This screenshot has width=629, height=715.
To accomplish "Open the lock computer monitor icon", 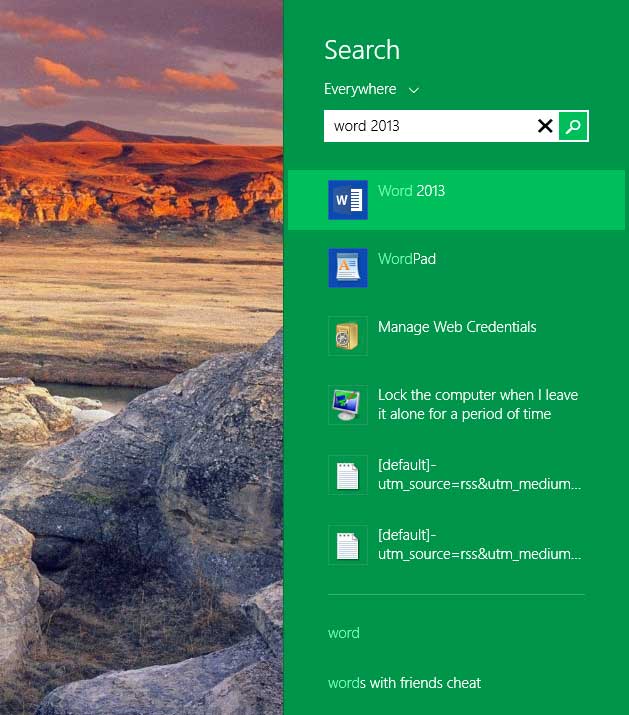I will click(348, 405).
